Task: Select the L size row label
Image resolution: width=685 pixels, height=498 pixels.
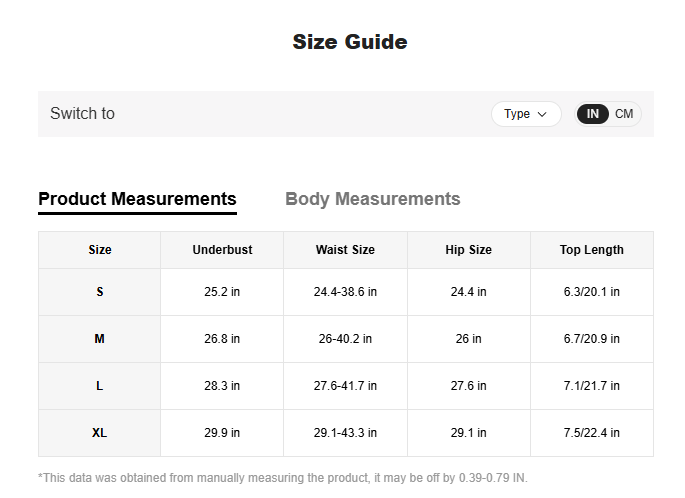Action: tap(100, 386)
